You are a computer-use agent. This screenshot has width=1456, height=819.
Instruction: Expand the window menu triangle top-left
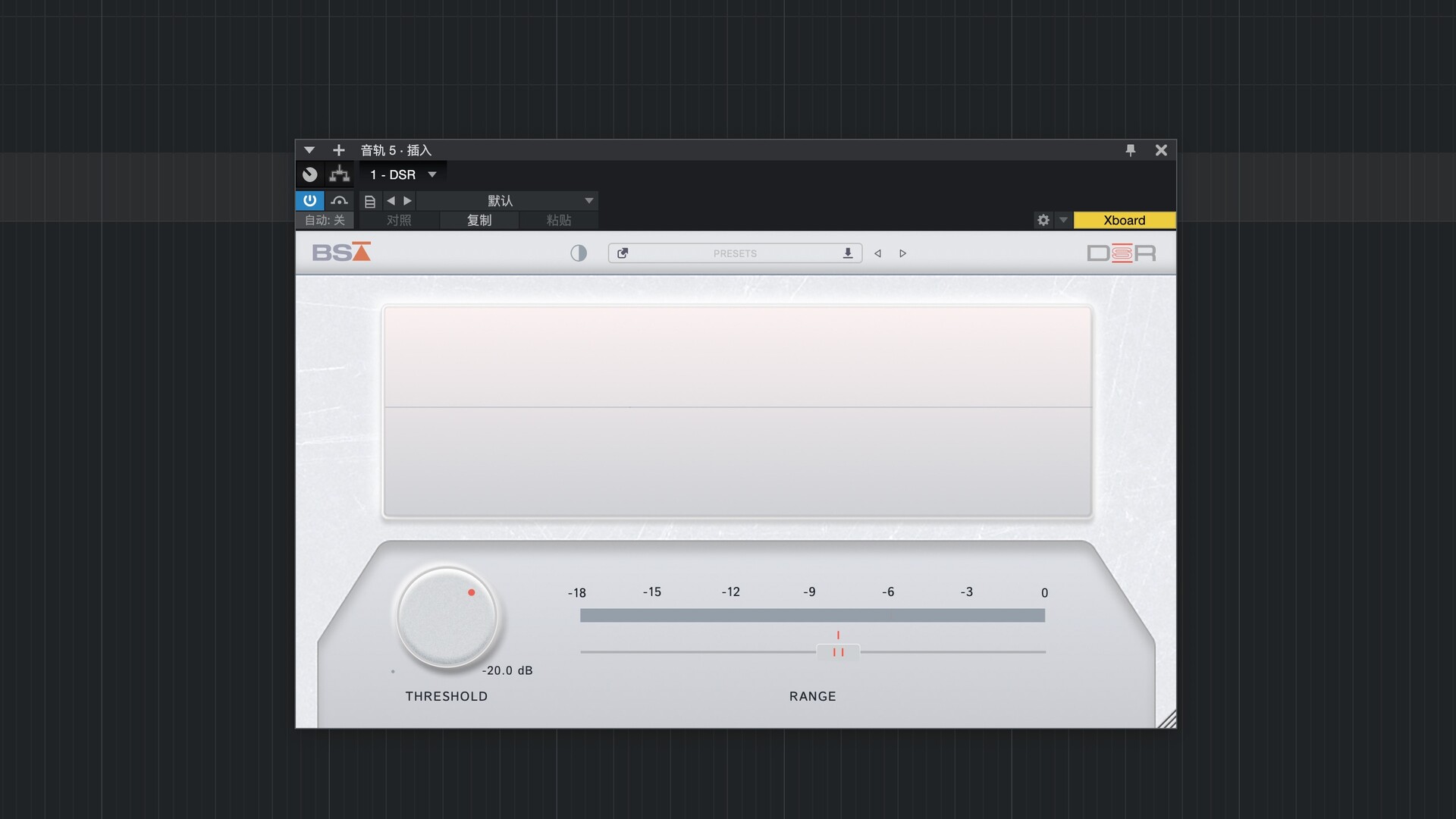point(309,150)
